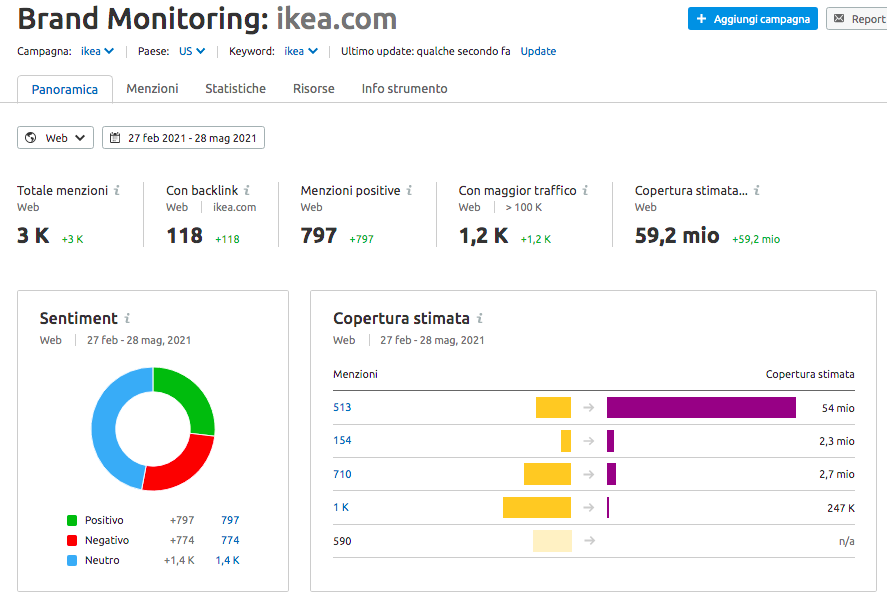Click the yellow bar in the 513 mentions row
The height and width of the screenshot is (594, 887).
pyautogui.click(x=553, y=407)
